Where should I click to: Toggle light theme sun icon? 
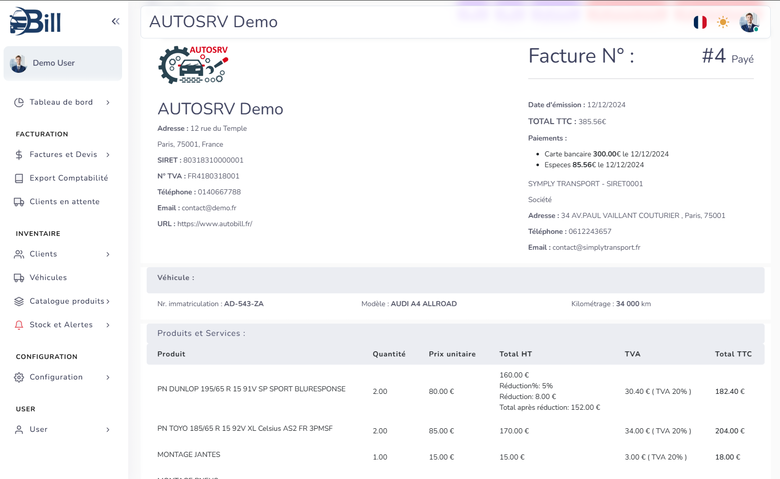pos(723,22)
